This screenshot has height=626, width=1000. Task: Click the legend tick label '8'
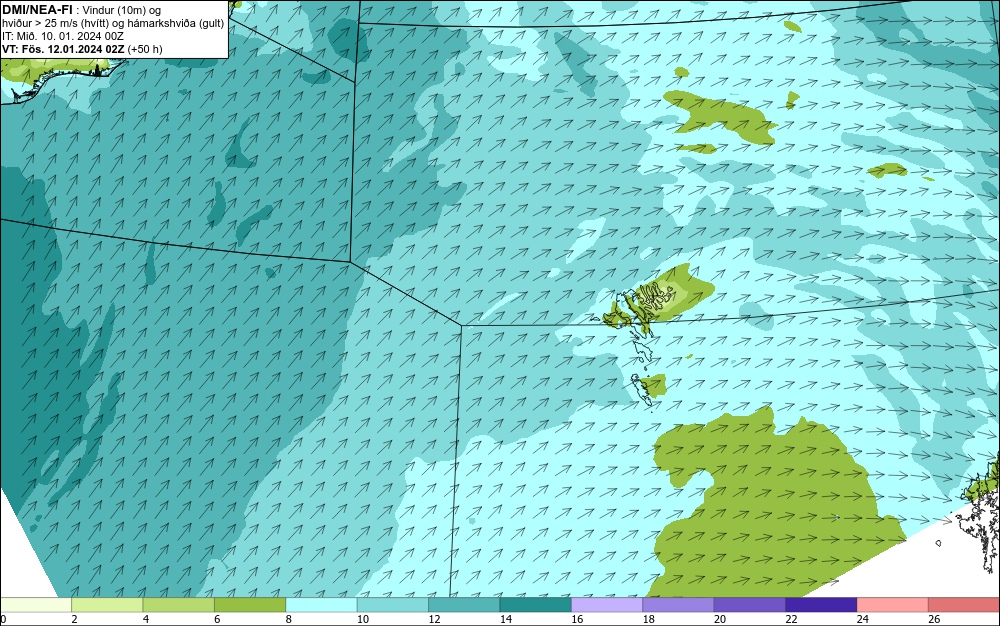pyautogui.click(x=289, y=619)
